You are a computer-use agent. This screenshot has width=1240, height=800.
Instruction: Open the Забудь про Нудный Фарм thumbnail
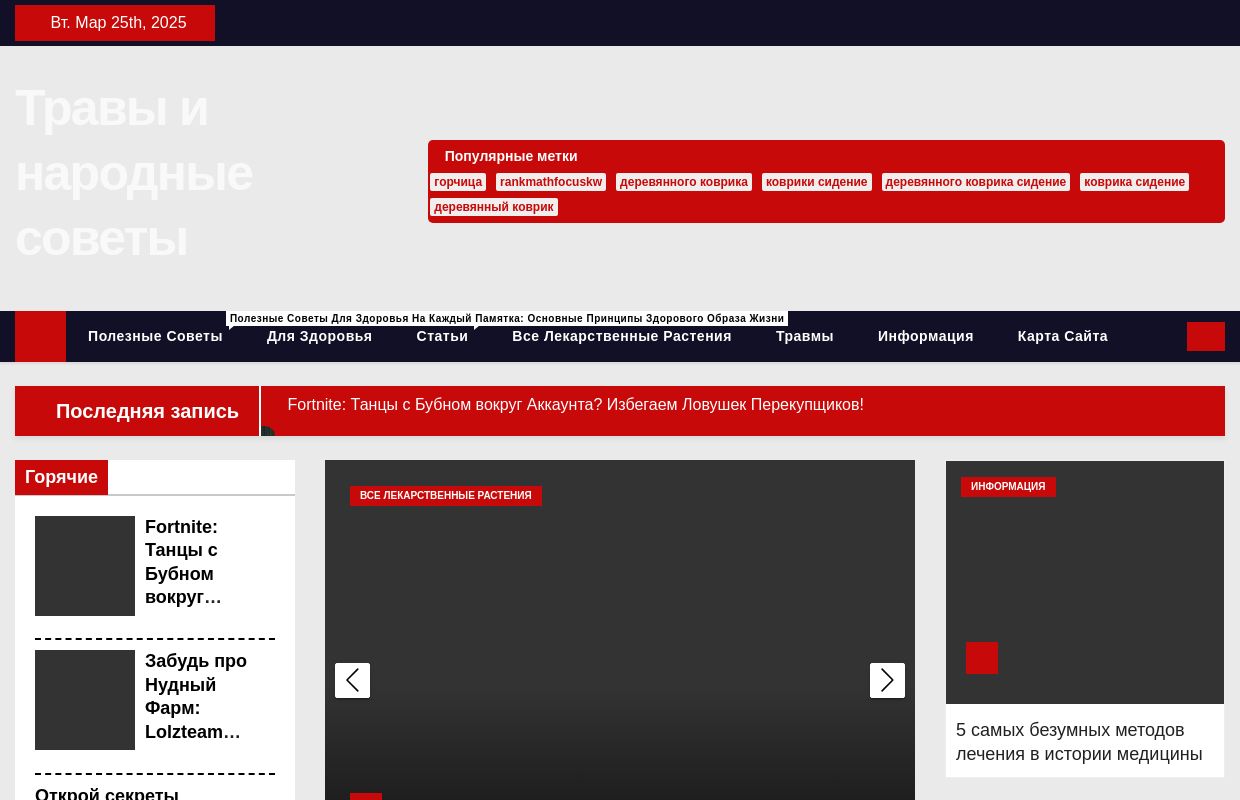85,700
